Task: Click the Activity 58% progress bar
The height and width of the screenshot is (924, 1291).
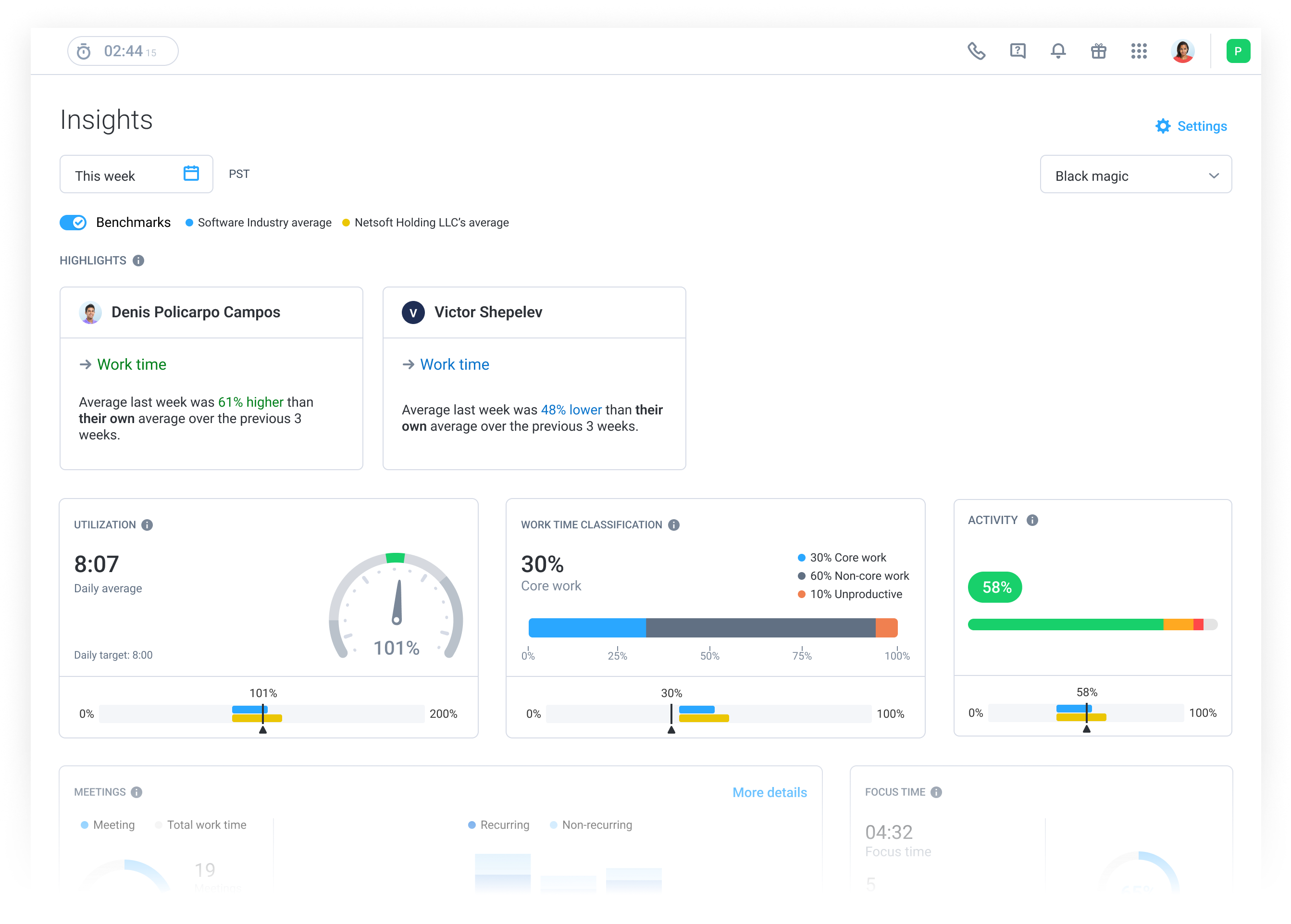Action: pos(1092,624)
